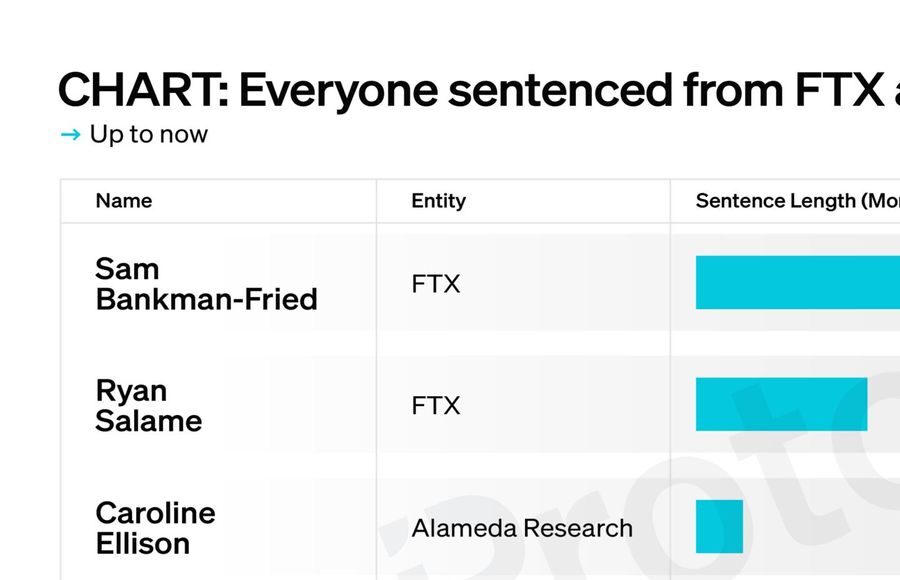Click Sam Bankman-Fried's sentence length bar
This screenshot has height=580, width=900.
pos(798,283)
